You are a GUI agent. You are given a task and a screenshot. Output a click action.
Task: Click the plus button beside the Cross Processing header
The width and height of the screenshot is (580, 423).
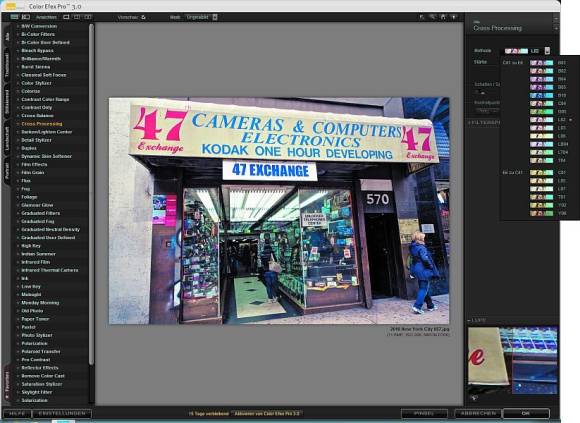(x=556, y=28)
